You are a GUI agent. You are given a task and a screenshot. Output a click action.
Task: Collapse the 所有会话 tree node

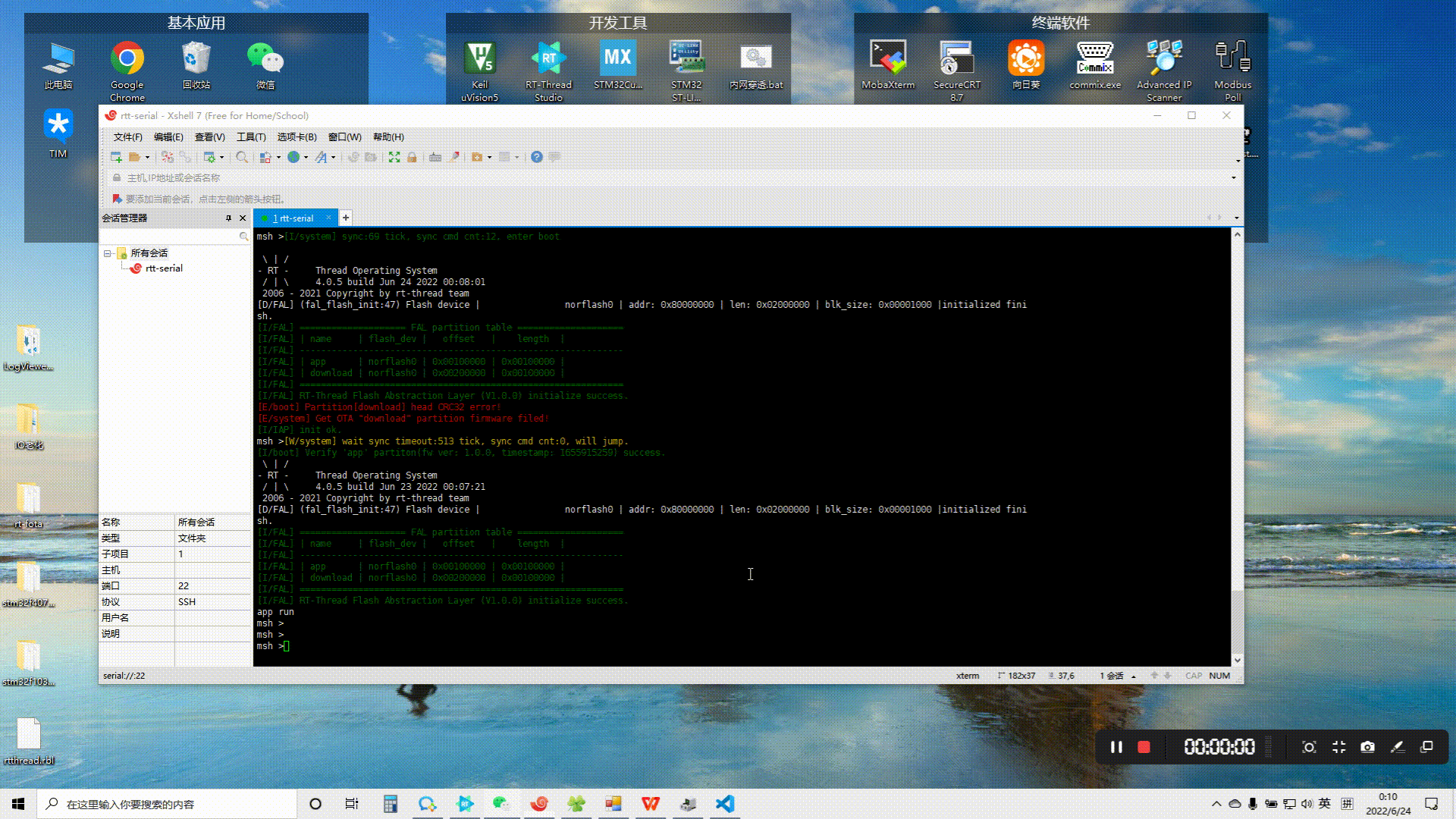pos(108,253)
